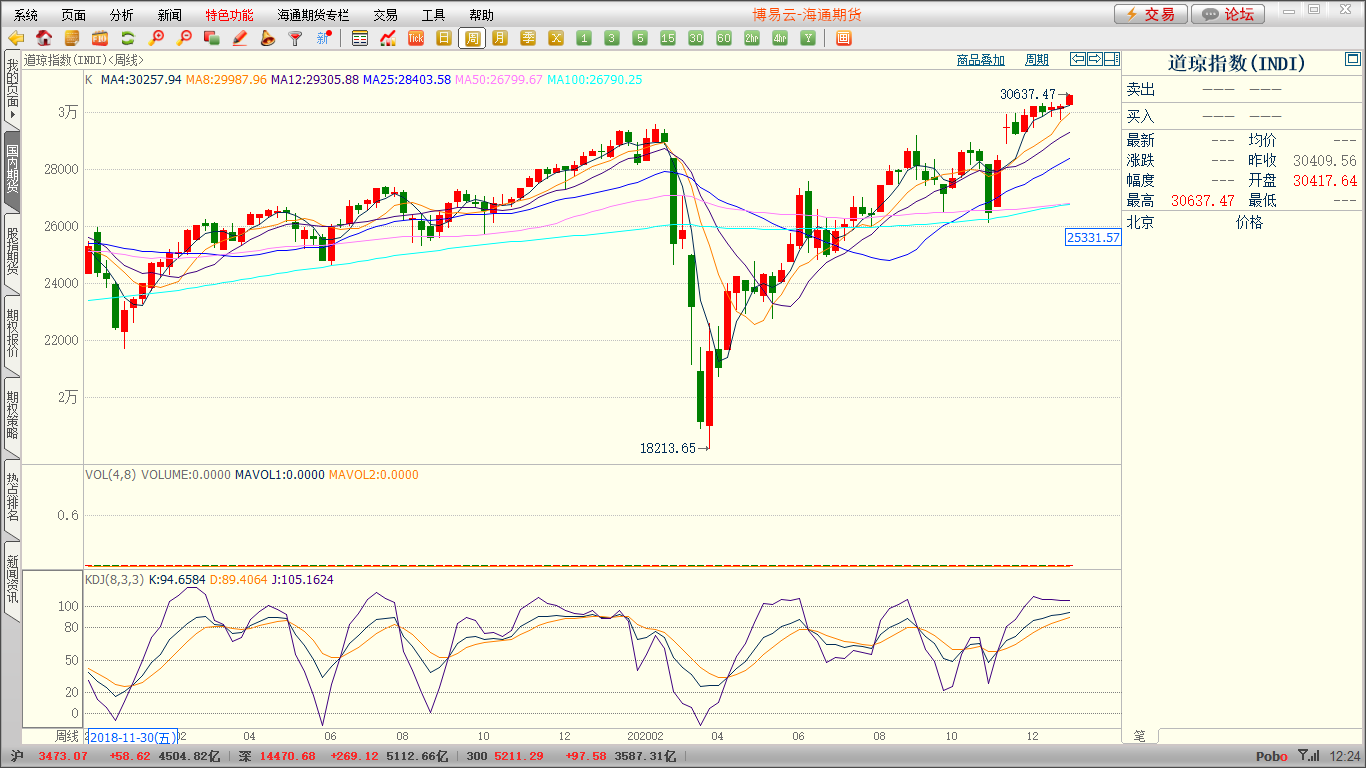Click the 2018-11-30(五) date box
The height and width of the screenshot is (768, 1366).
[133, 737]
